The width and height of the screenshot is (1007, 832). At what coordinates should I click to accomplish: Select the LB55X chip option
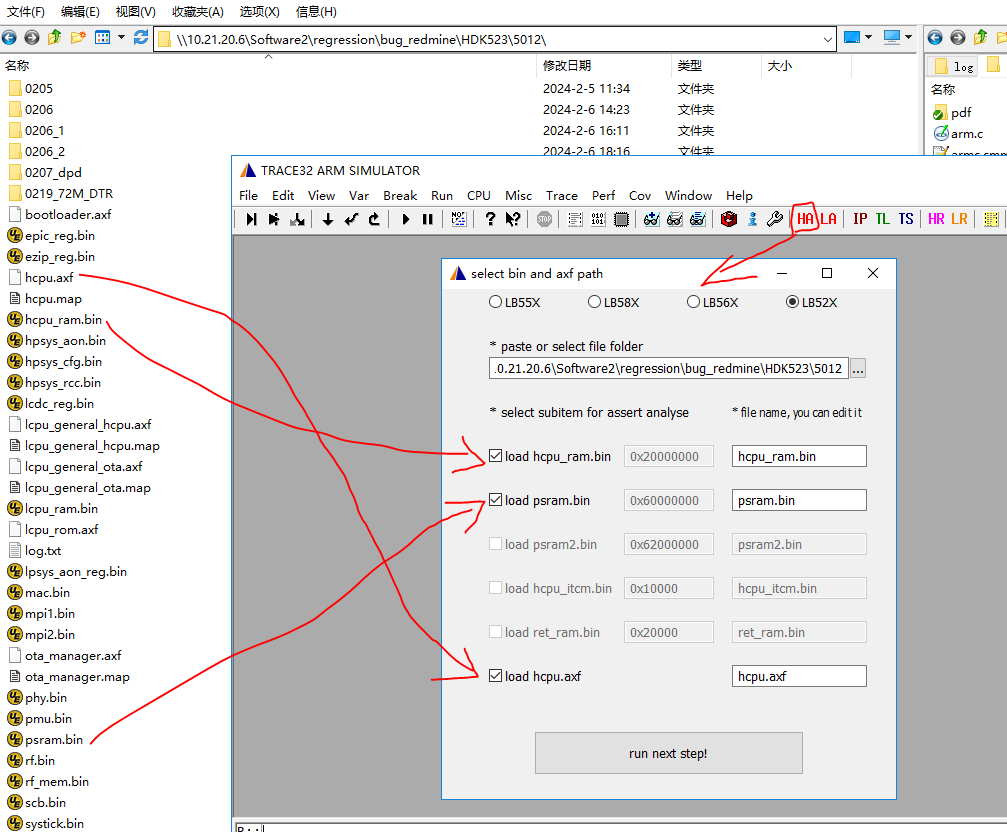click(495, 302)
